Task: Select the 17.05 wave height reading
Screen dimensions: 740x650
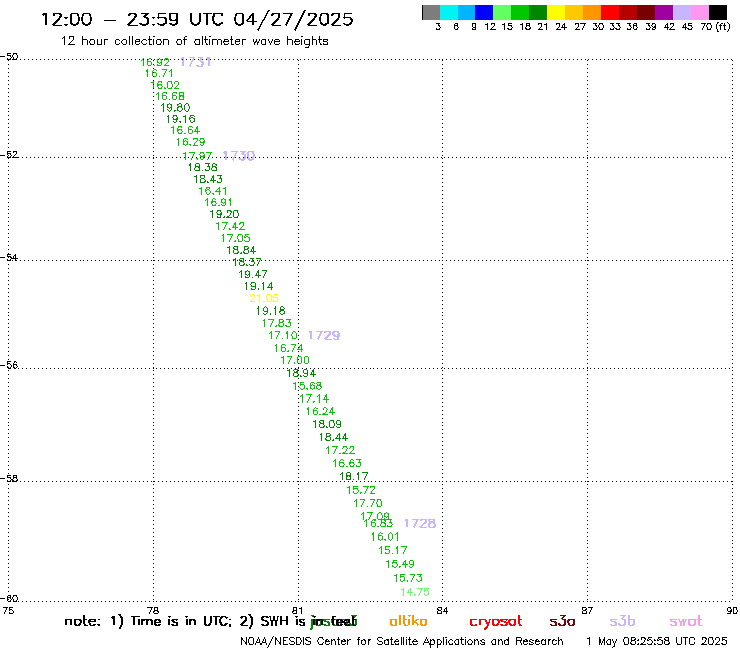Action: [x=235, y=238]
